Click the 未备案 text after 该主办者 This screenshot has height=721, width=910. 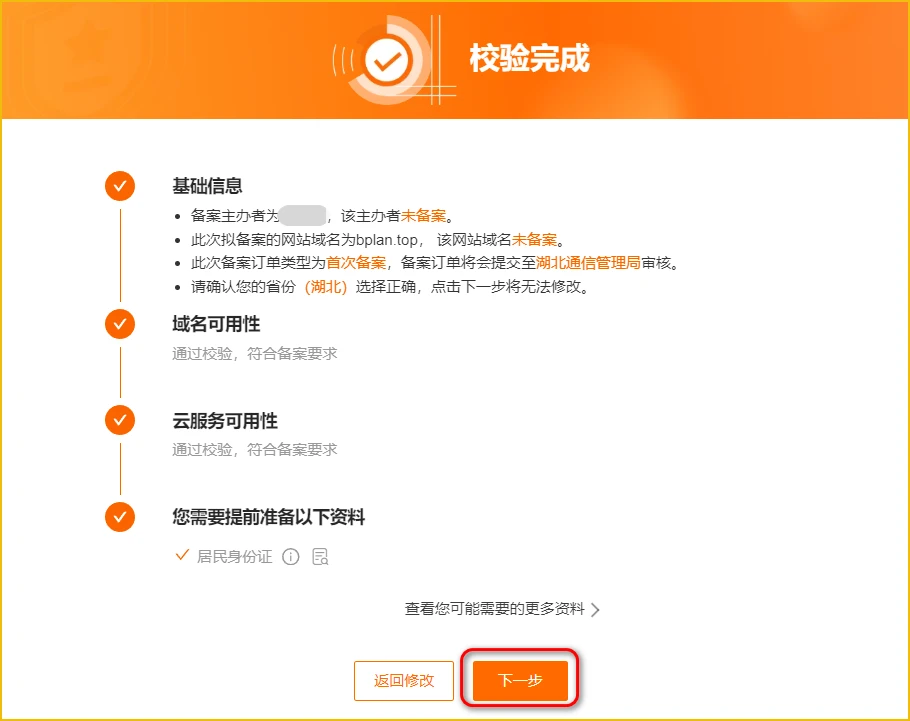coord(424,216)
